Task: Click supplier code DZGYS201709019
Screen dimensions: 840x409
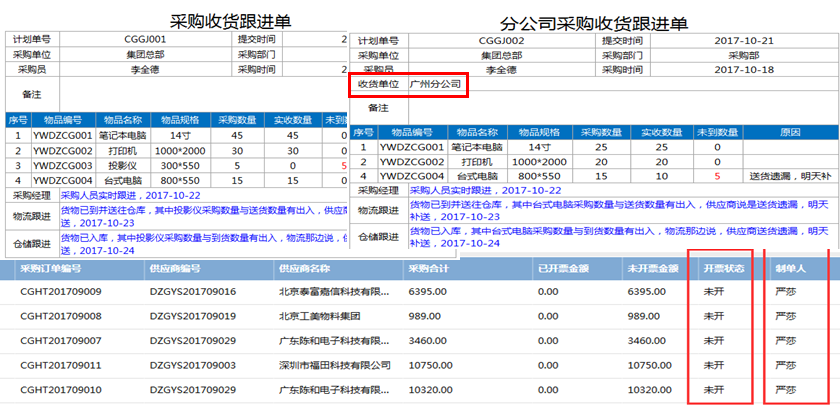Action: [193, 316]
